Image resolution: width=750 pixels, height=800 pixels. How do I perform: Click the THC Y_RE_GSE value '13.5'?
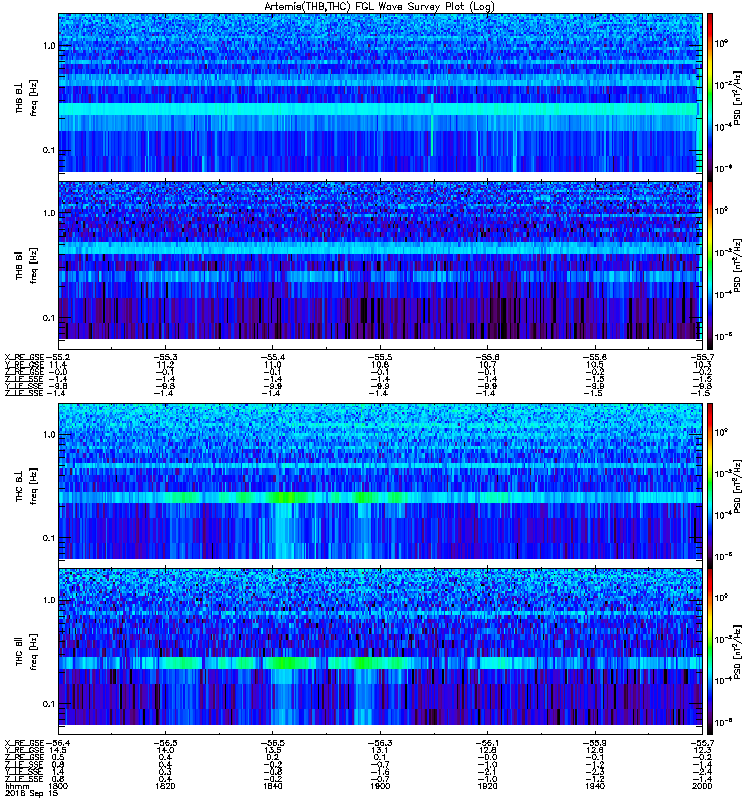[272, 750]
